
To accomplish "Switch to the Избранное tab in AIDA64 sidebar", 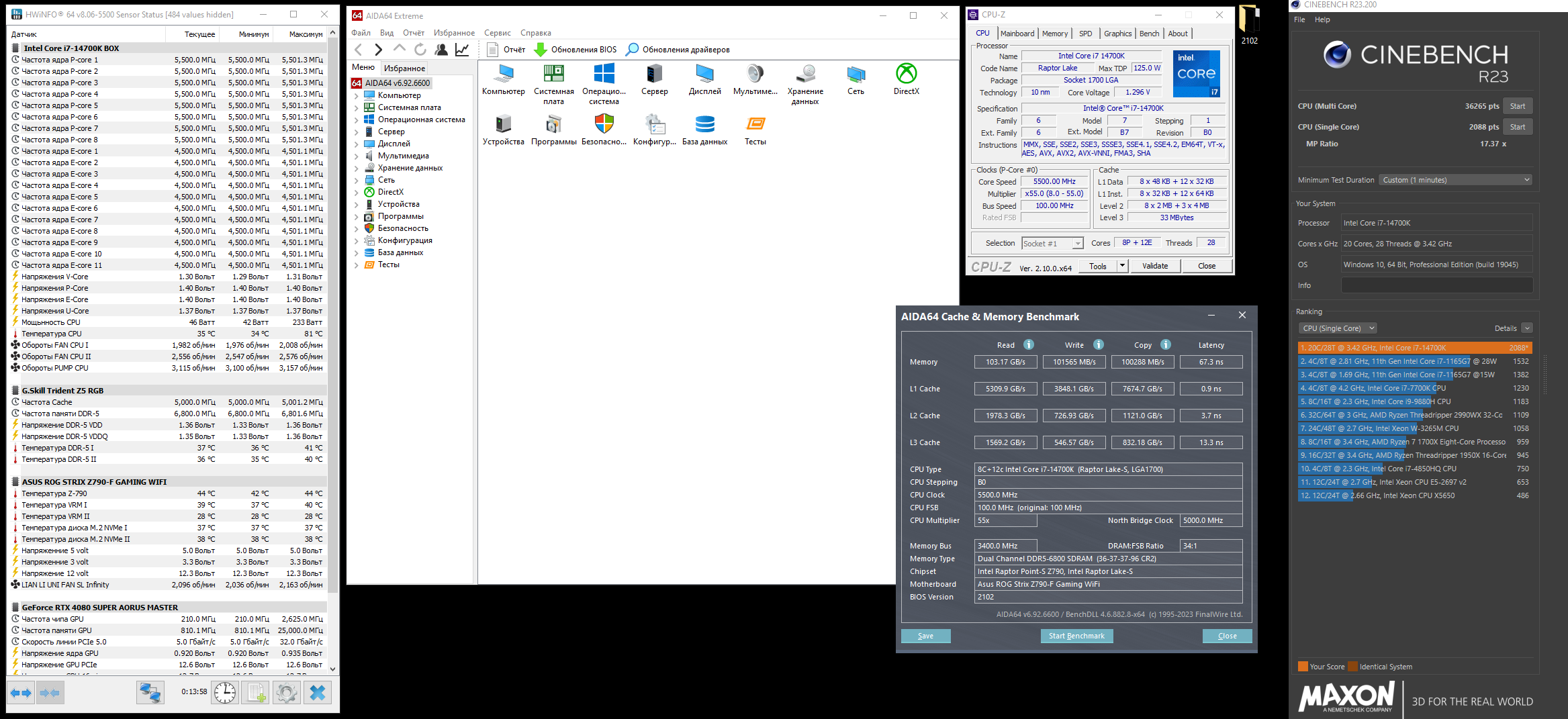I will (404, 68).
